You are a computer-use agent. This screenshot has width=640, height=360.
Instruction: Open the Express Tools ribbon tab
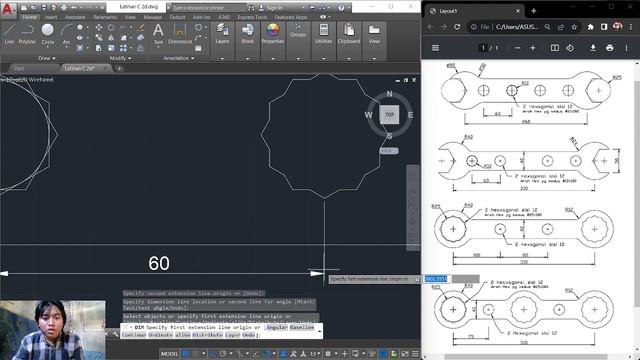click(x=252, y=17)
